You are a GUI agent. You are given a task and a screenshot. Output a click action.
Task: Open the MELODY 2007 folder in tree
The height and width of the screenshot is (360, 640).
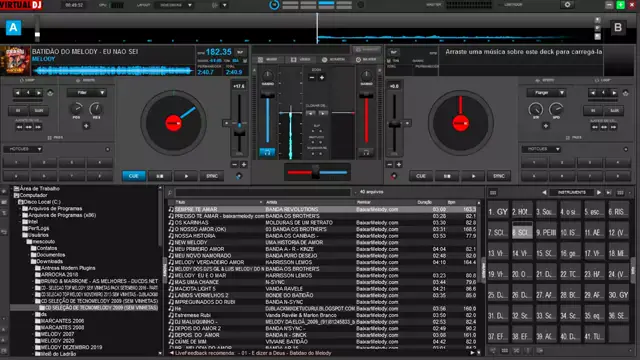pos(57,334)
